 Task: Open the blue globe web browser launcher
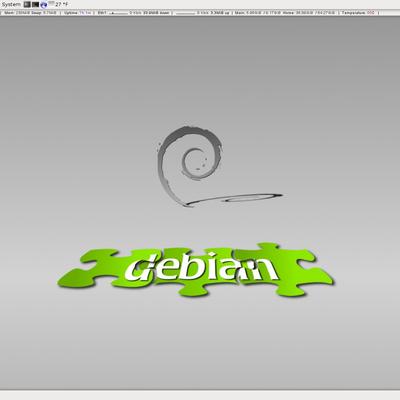point(44,5)
